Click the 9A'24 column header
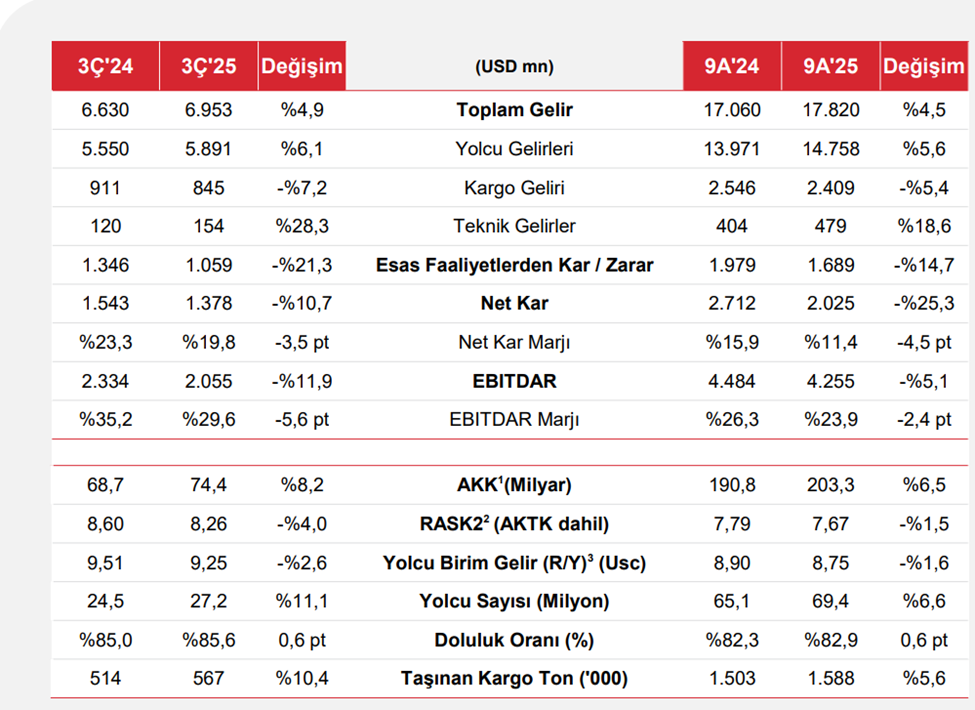Image resolution: width=975 pixels, height=710 pixels. tap(732, 67)
